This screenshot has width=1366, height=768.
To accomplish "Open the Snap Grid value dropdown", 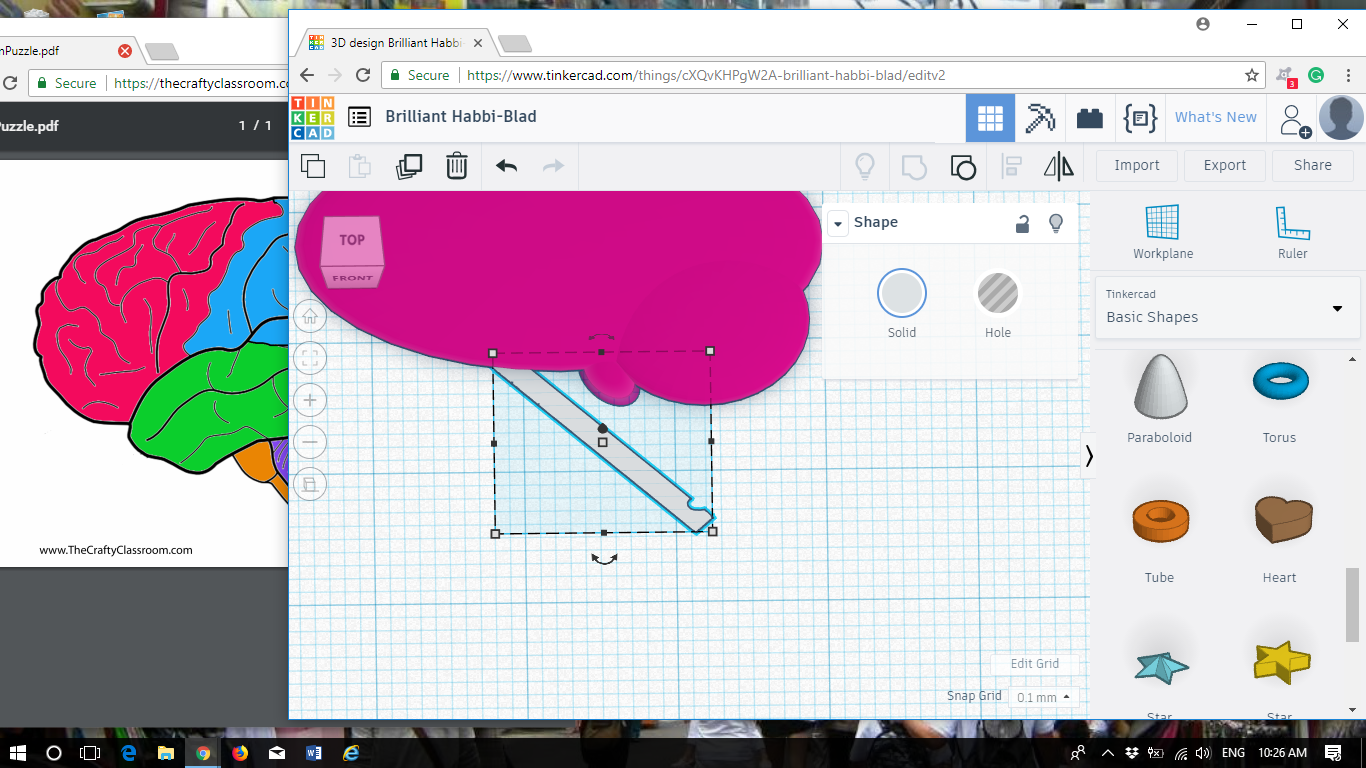I will click(1043, 697).
